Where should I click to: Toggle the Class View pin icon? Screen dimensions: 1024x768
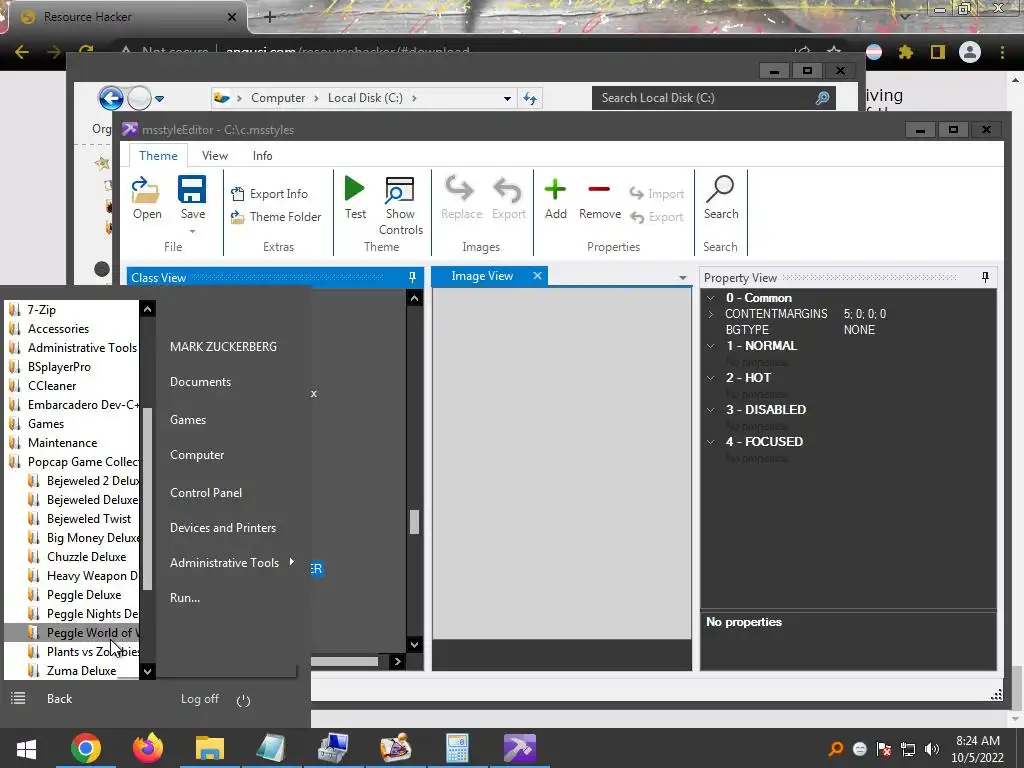(412, 278)
